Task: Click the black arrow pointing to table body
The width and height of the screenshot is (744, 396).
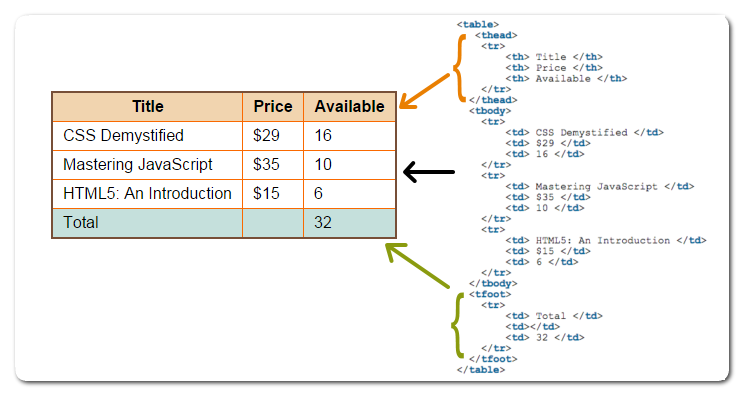Action: [428, 172]
